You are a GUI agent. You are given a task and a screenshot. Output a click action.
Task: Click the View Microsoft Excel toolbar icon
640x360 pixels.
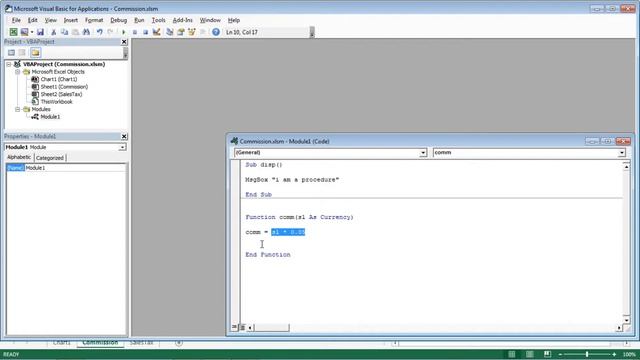point(13,32)
